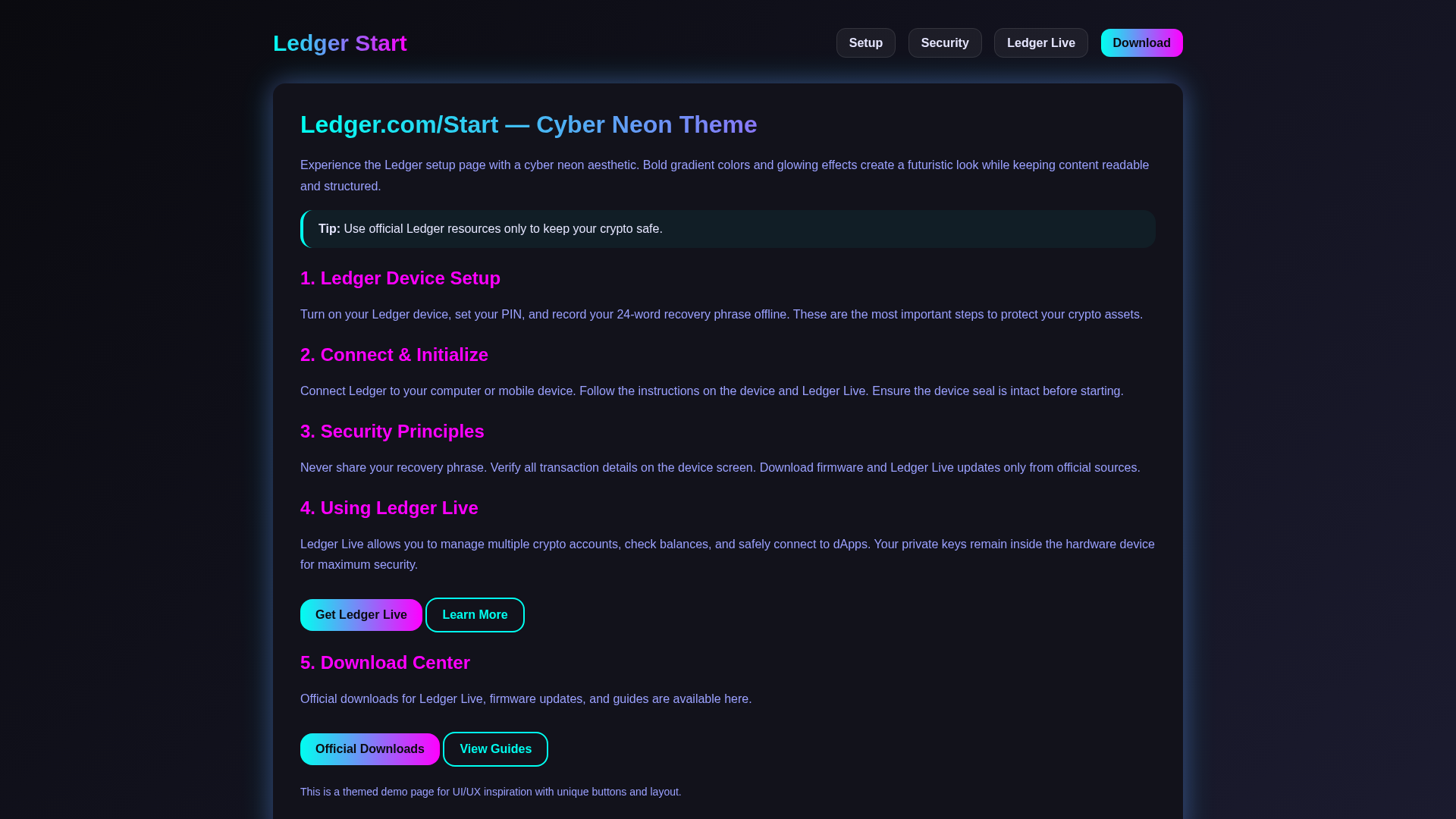Screen dimensions: 1456x819
Task: Click the Get Ledger Live button
Action: (361, 614)
